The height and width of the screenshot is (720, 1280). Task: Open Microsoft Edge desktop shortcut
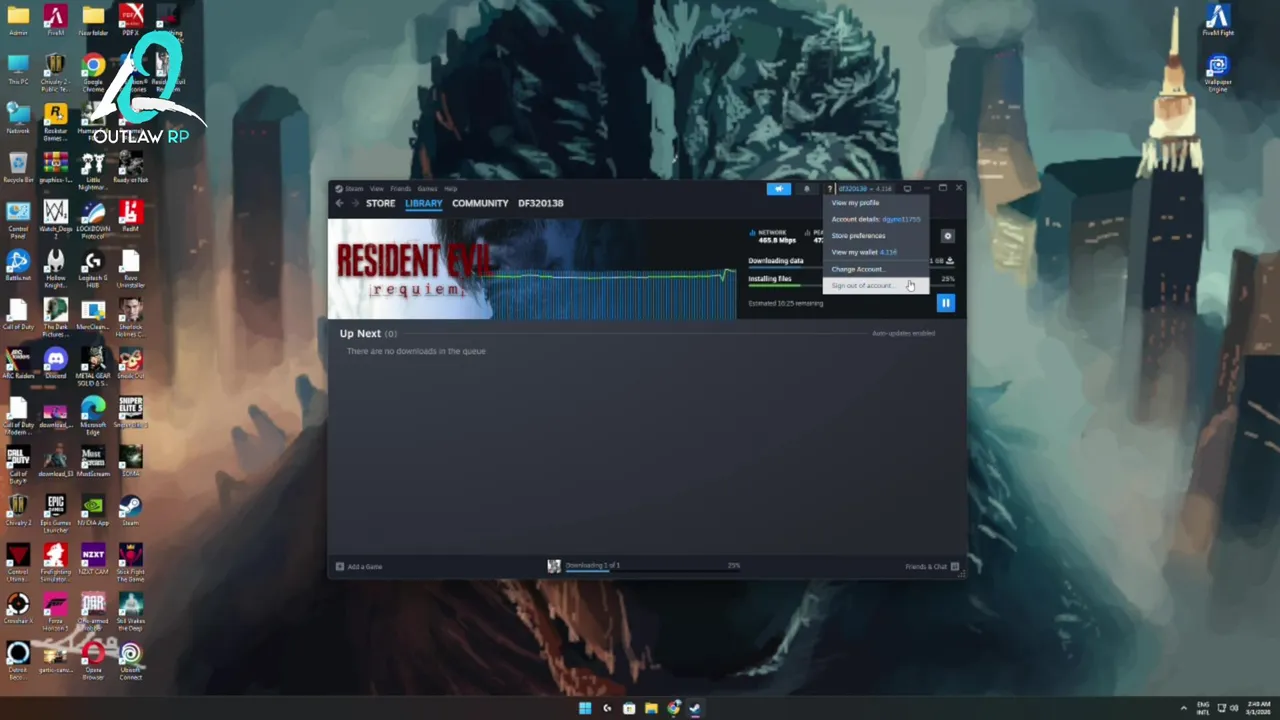coord(93,415)
